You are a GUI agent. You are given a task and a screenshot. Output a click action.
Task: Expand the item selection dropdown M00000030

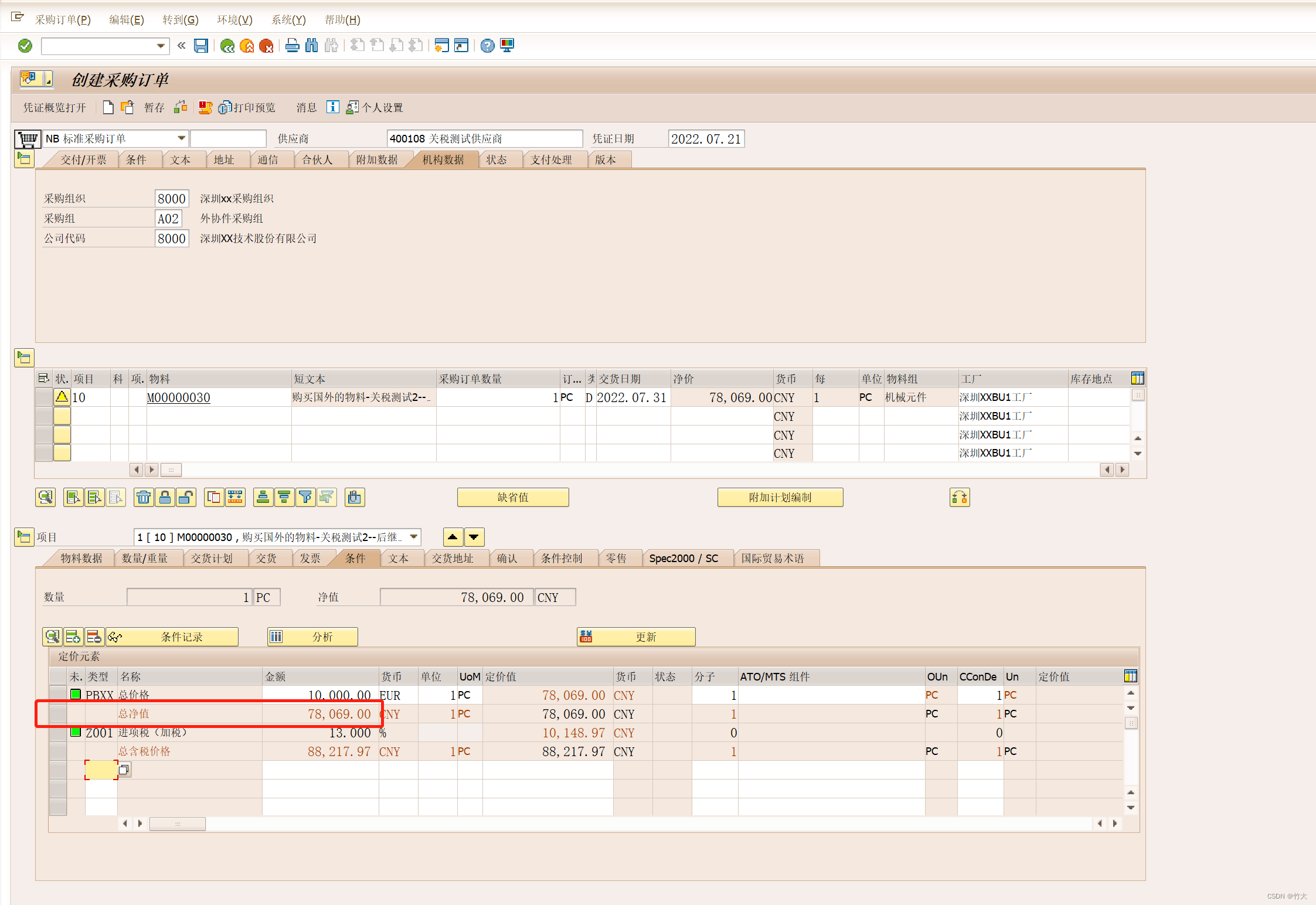click(x=414, y=537)
